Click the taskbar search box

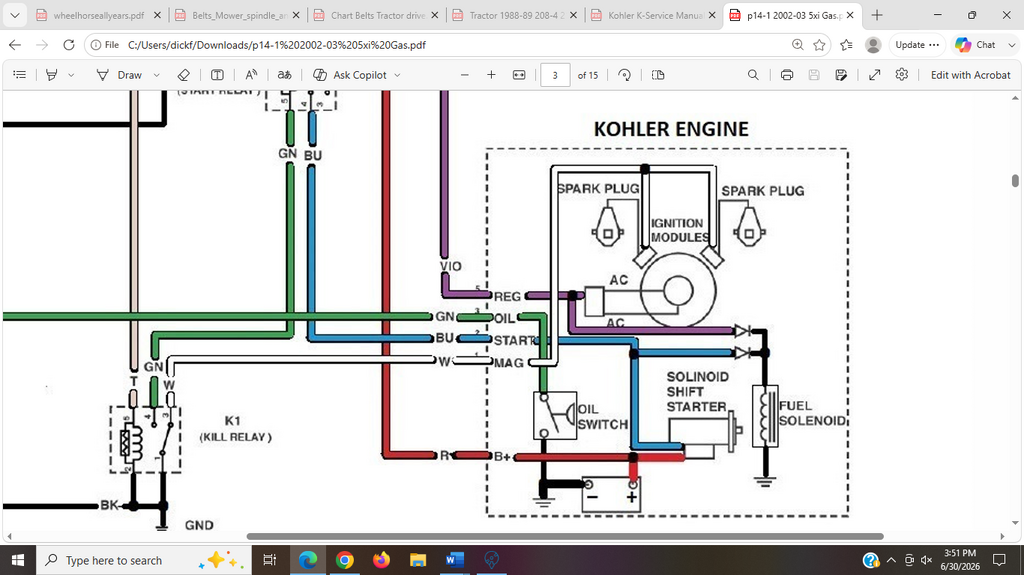pos(144,560)
